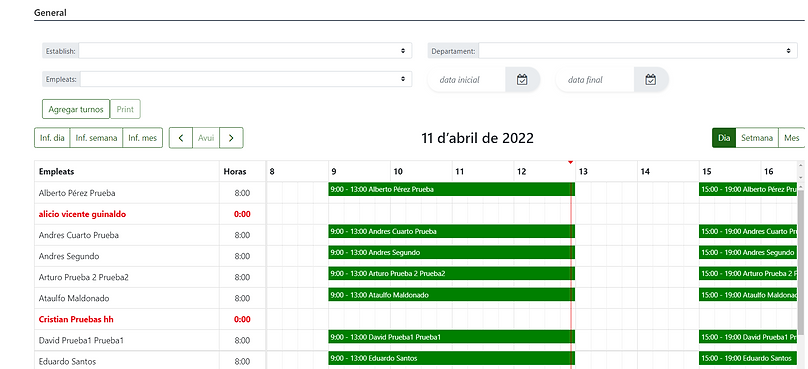The width and height of the screenshot is (808, 369).
Task: Select 9:00 - 13:00 Andres Cuarto Prueba shift
Action: tap(451, 231)
